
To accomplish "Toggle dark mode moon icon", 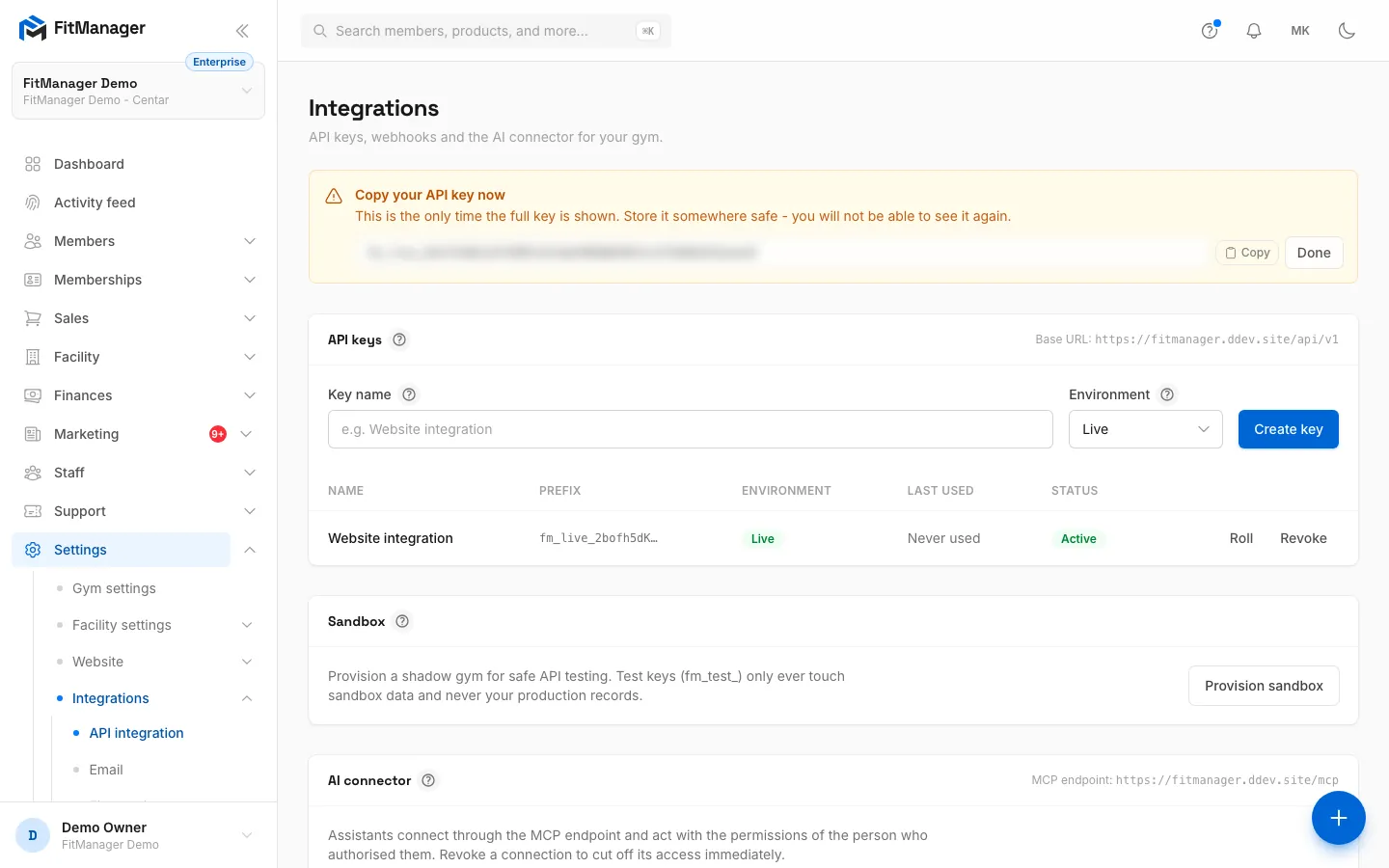I will click(1347, 31).
